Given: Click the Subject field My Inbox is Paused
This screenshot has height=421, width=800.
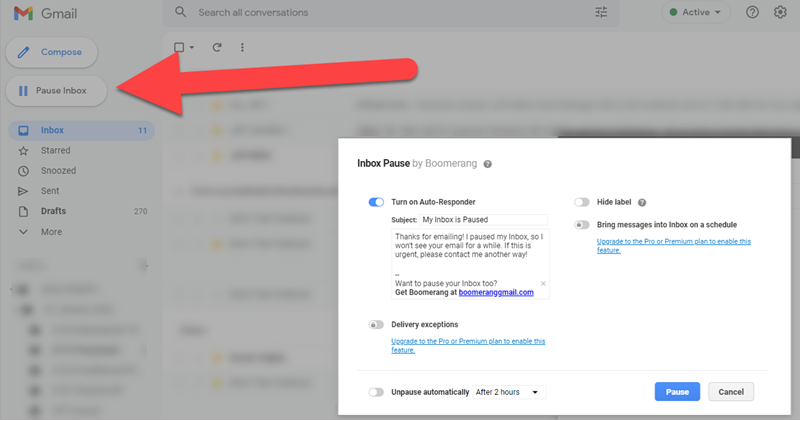Looking at the screenshot, I should coord(483,220).
